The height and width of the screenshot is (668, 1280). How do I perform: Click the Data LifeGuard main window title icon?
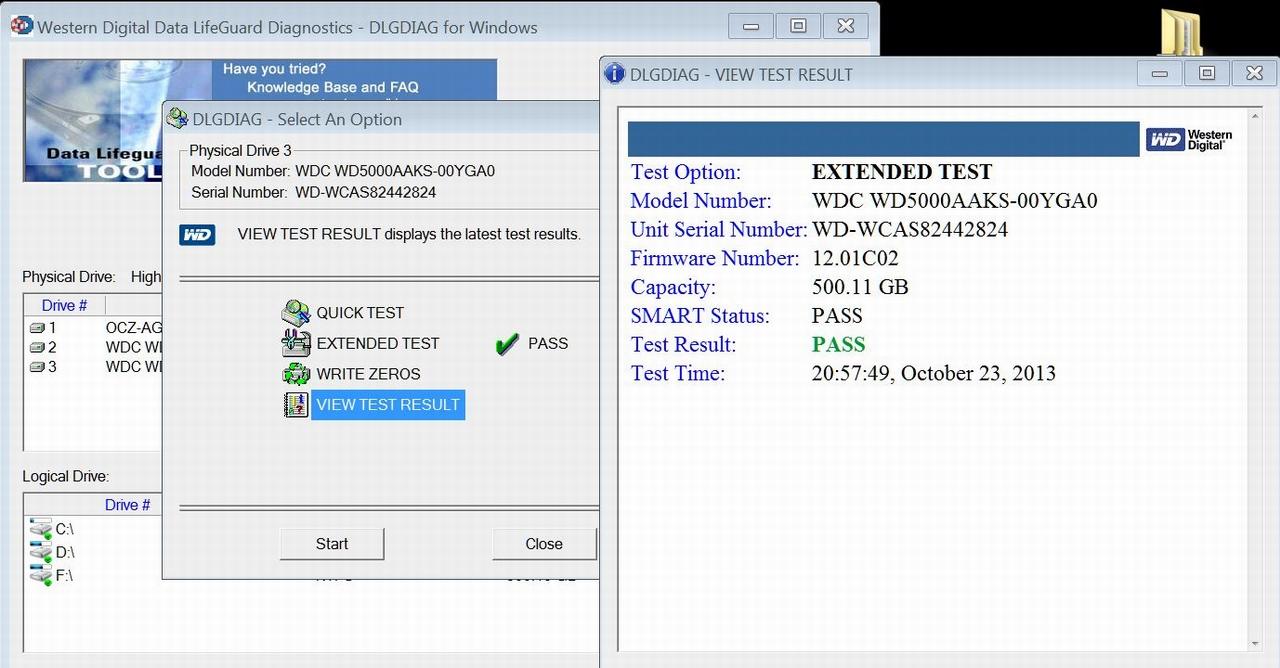[x=21, y=27]
